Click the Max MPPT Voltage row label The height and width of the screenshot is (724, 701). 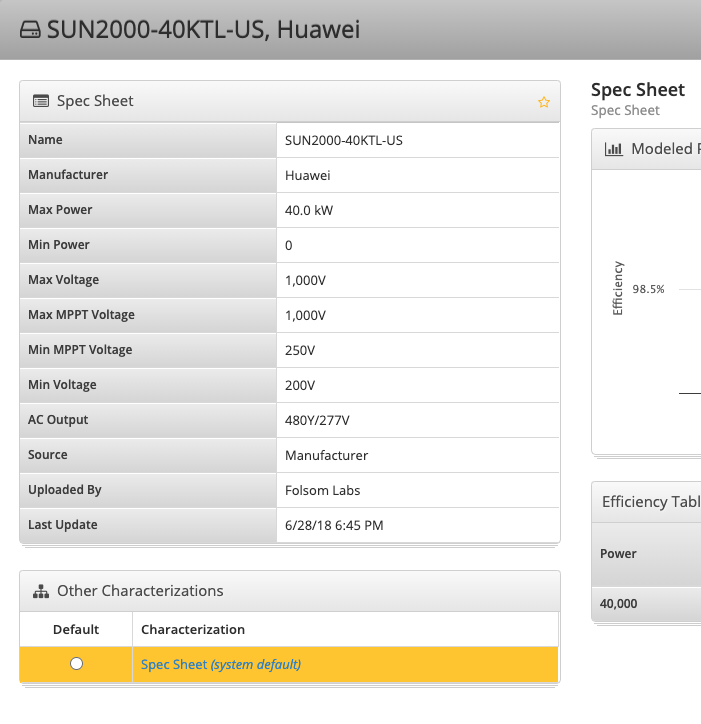pos(81,315)
